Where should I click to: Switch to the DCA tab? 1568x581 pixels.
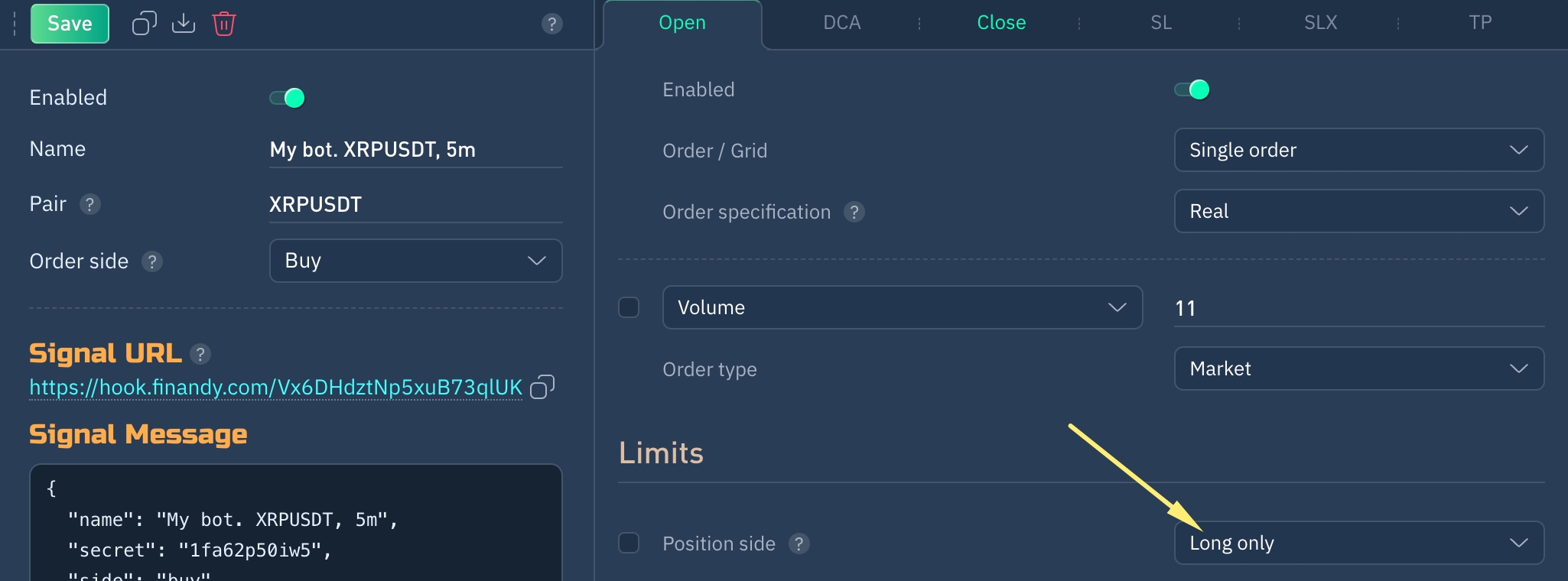pyautogui.click(x=841, y=23)
